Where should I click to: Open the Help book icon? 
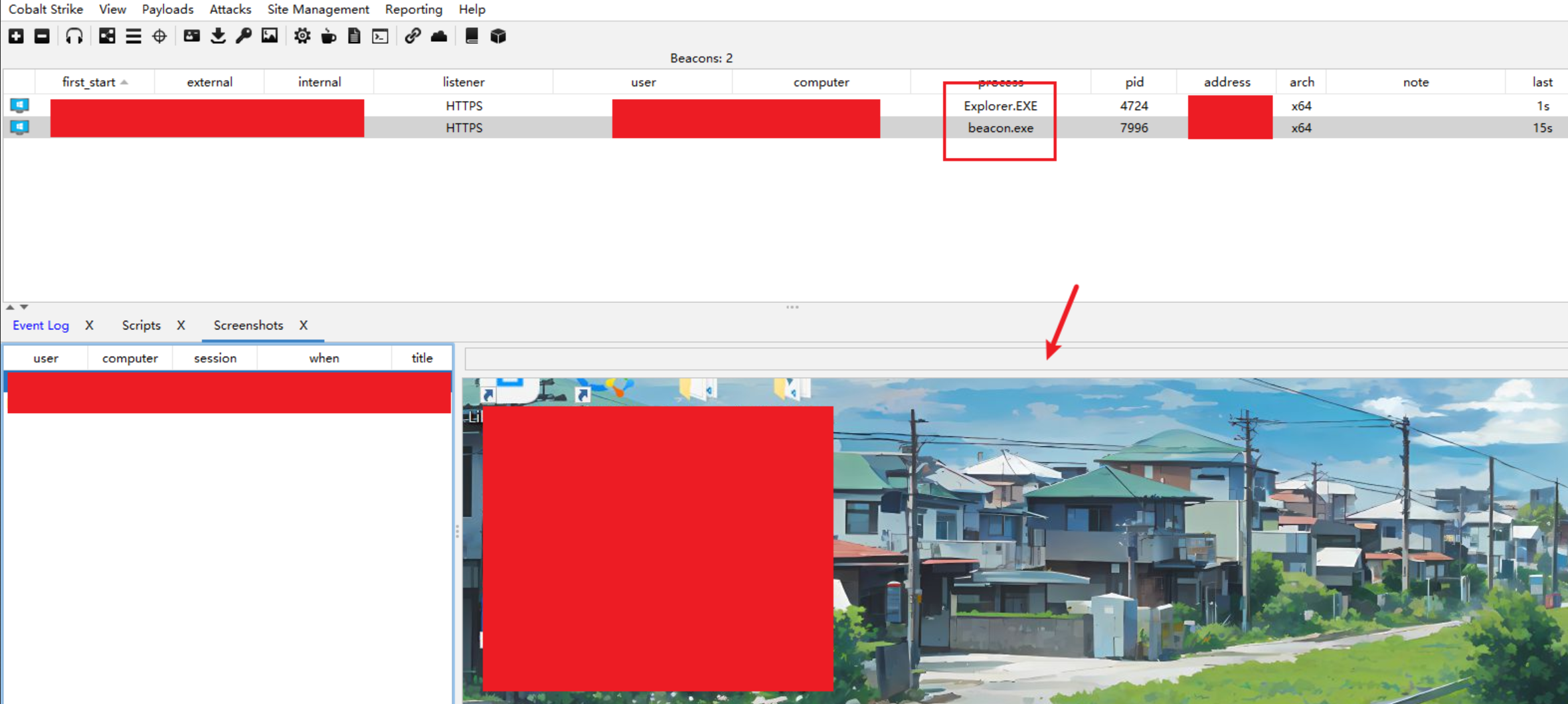(x=472, y=36)
